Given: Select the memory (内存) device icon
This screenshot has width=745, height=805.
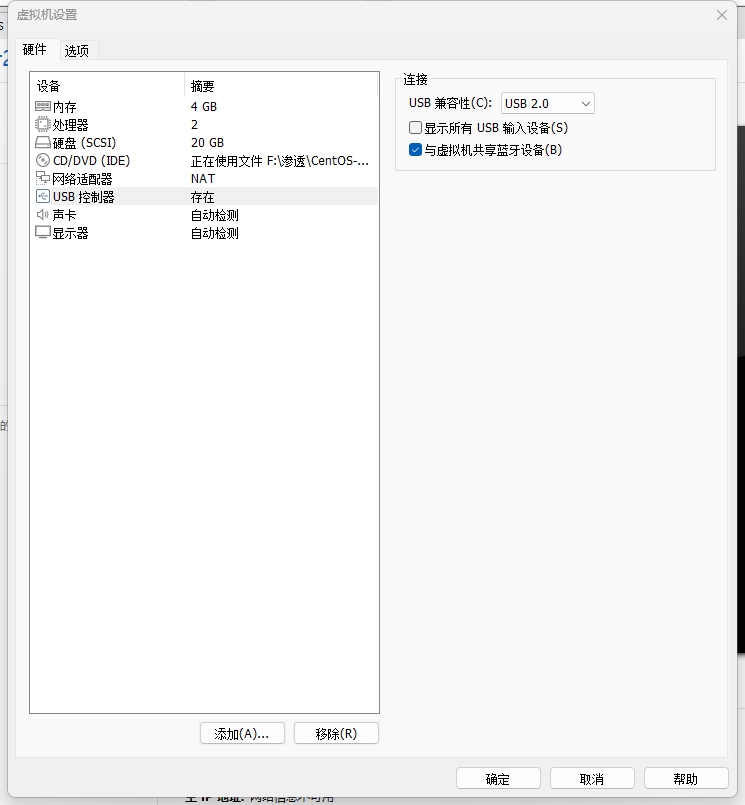Looking at the screenshot, I should 43,106.
